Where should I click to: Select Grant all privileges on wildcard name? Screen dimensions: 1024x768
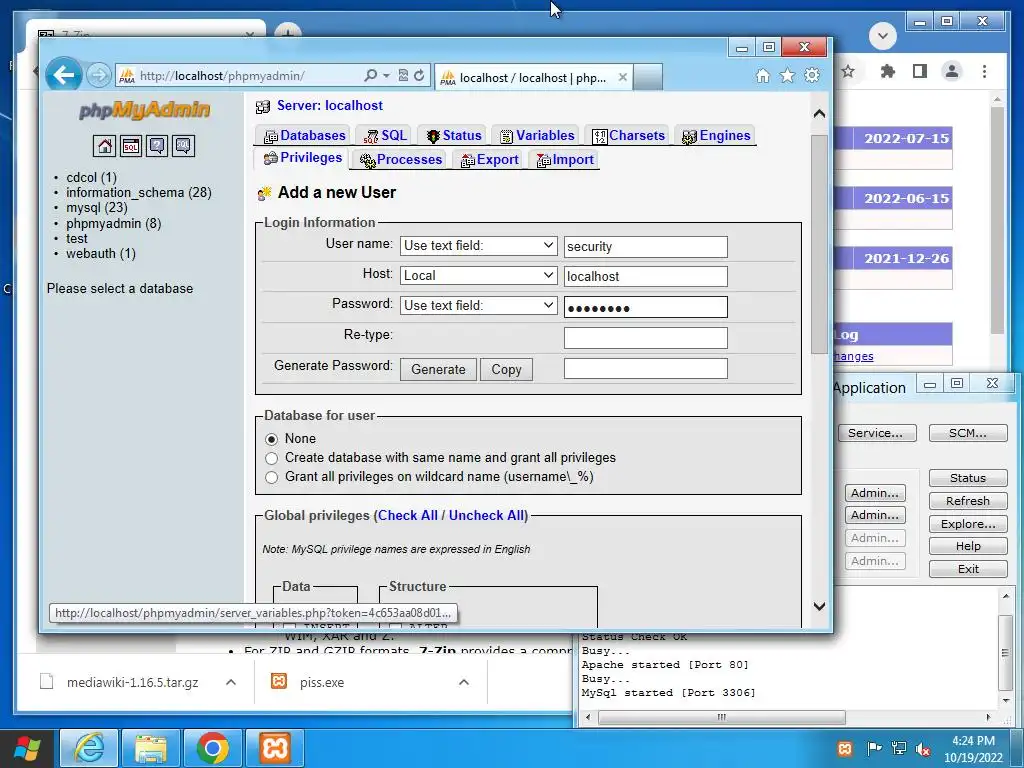[x=272, y=477]
